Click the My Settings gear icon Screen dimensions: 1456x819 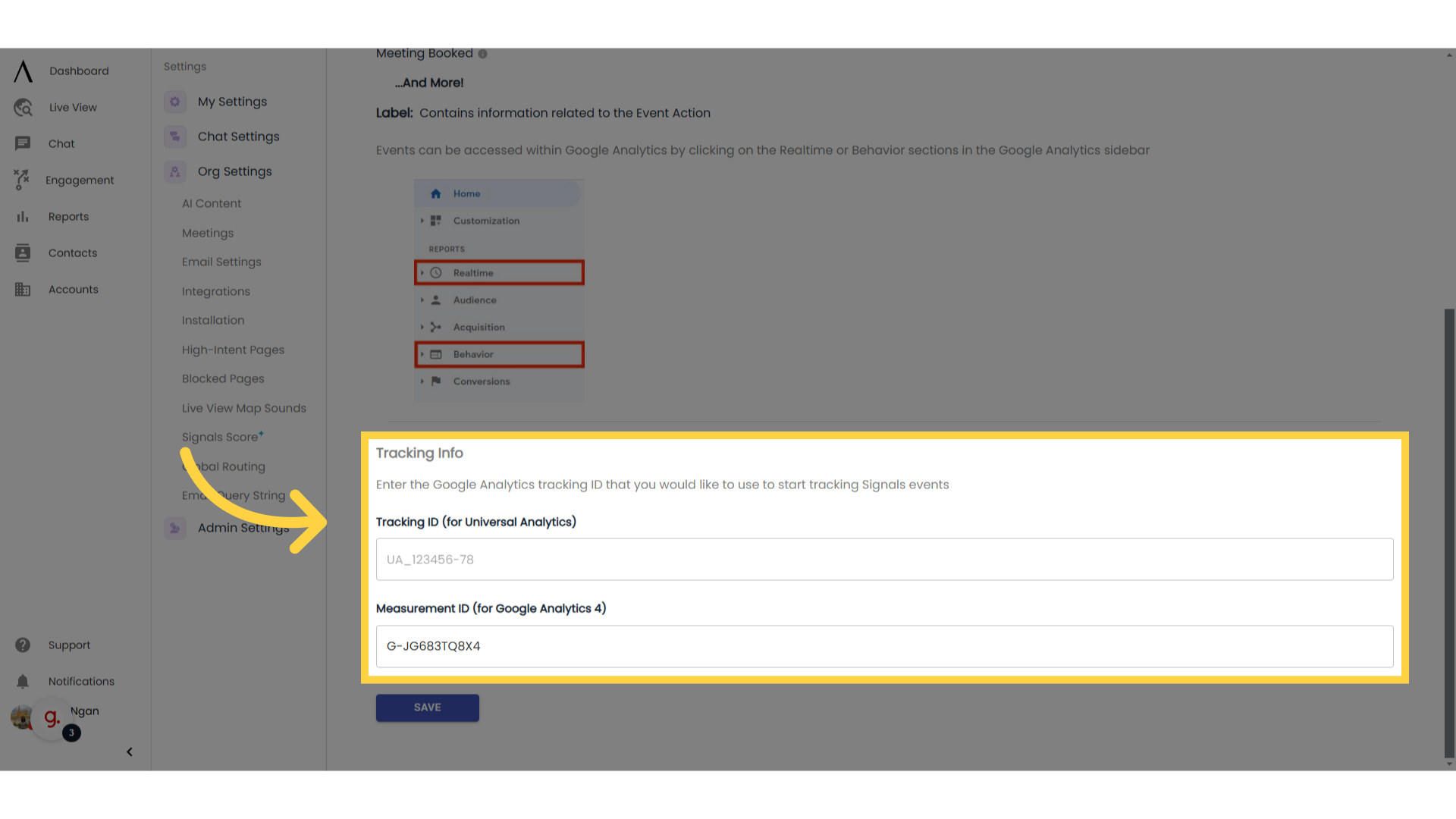point(175,102)
